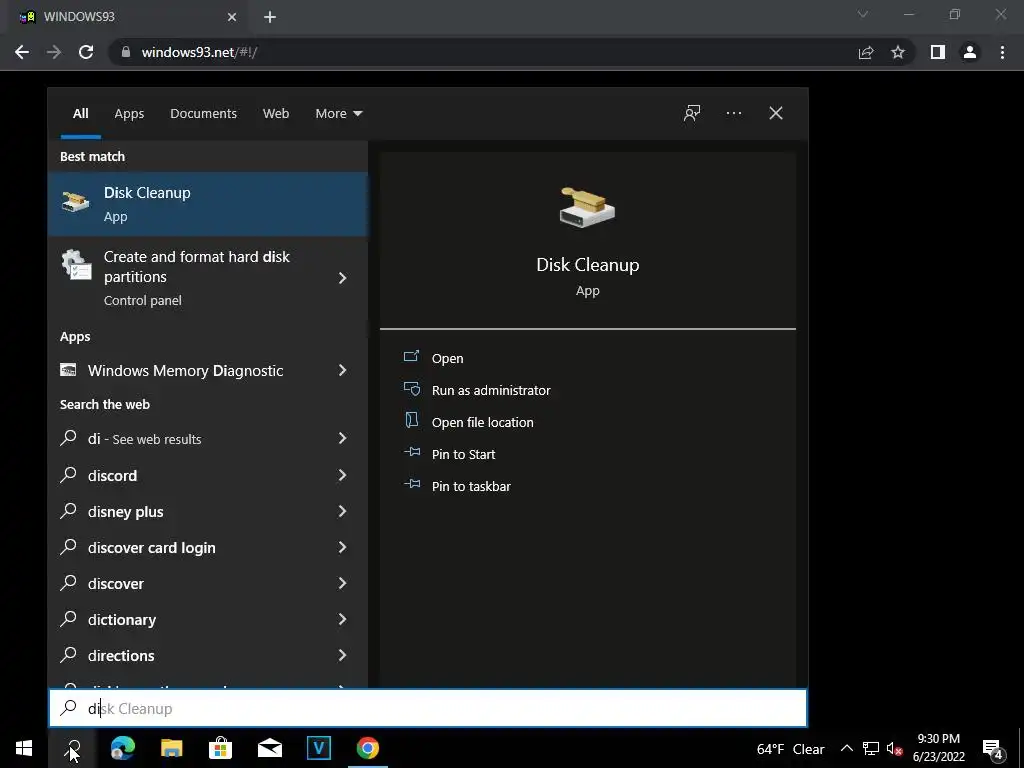Go forward in the Chrome browser
This screenshot has width=1024, height=768.
pyautogui.click(x=54, y=52)
